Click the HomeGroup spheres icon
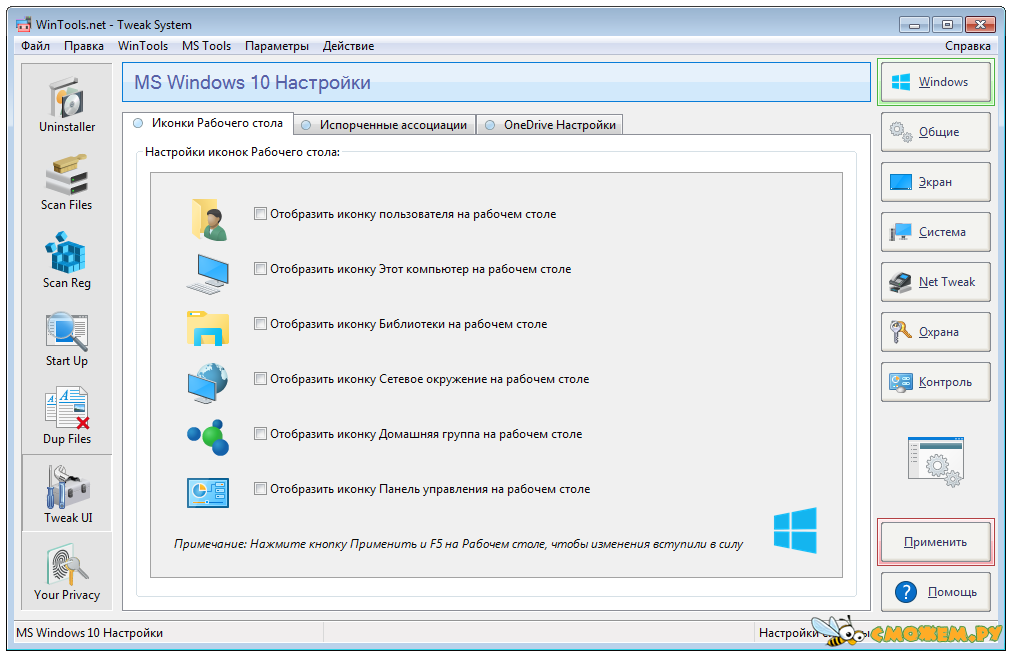1013x658 pixels. pos(208,437)
